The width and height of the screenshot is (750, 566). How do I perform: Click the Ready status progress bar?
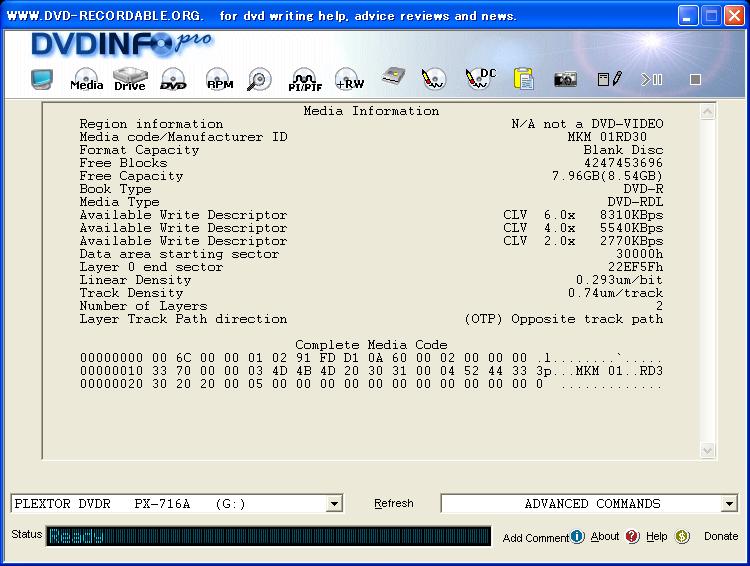tap(269, 536)
